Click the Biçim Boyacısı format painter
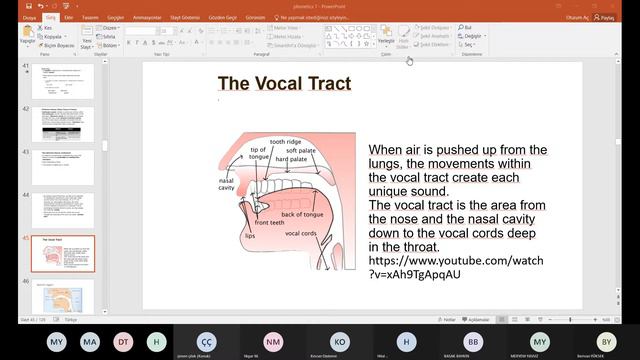The image size is (640, 360). [56, 45]
